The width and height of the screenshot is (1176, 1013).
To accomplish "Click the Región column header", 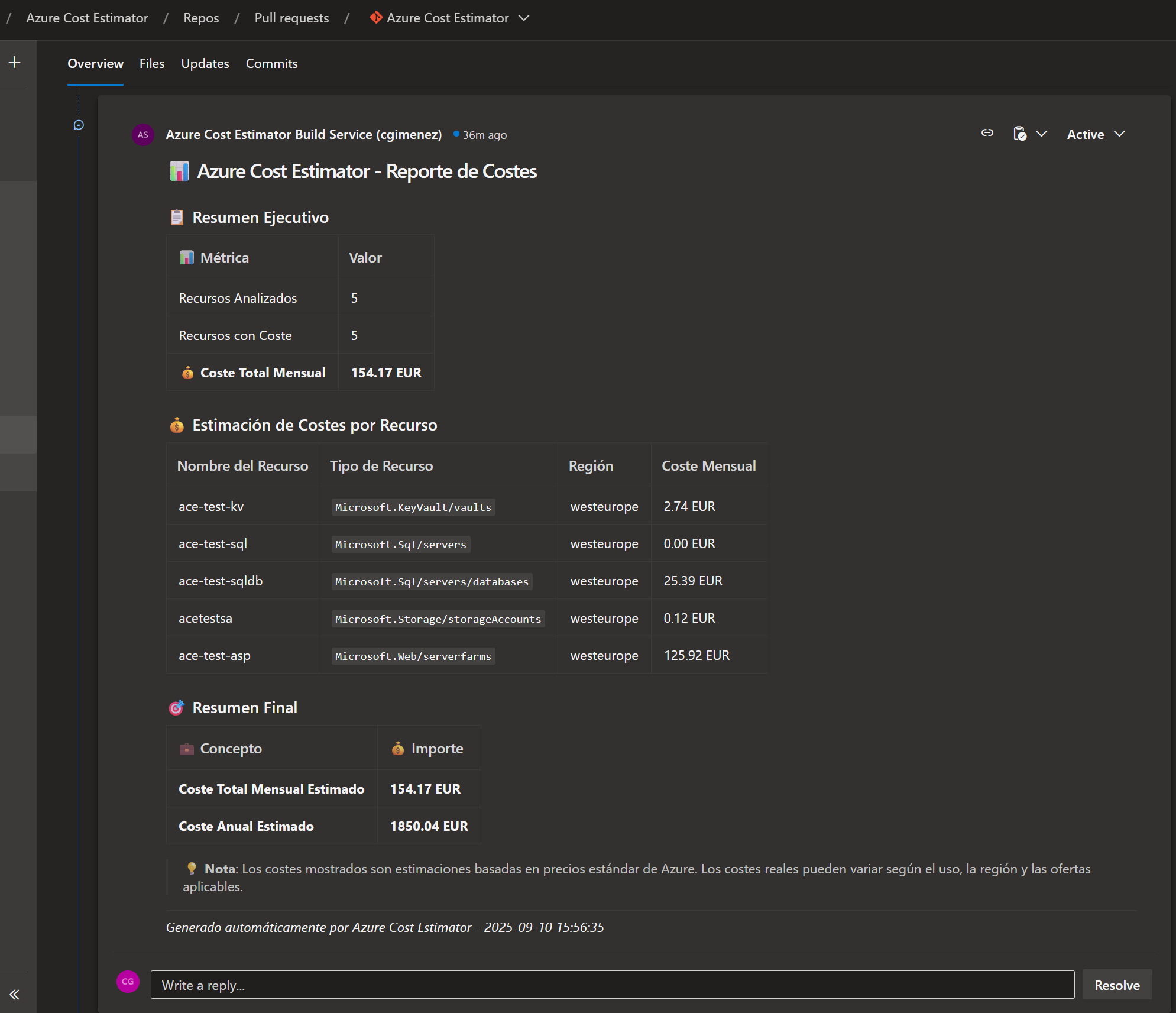I will pos(591,466).
